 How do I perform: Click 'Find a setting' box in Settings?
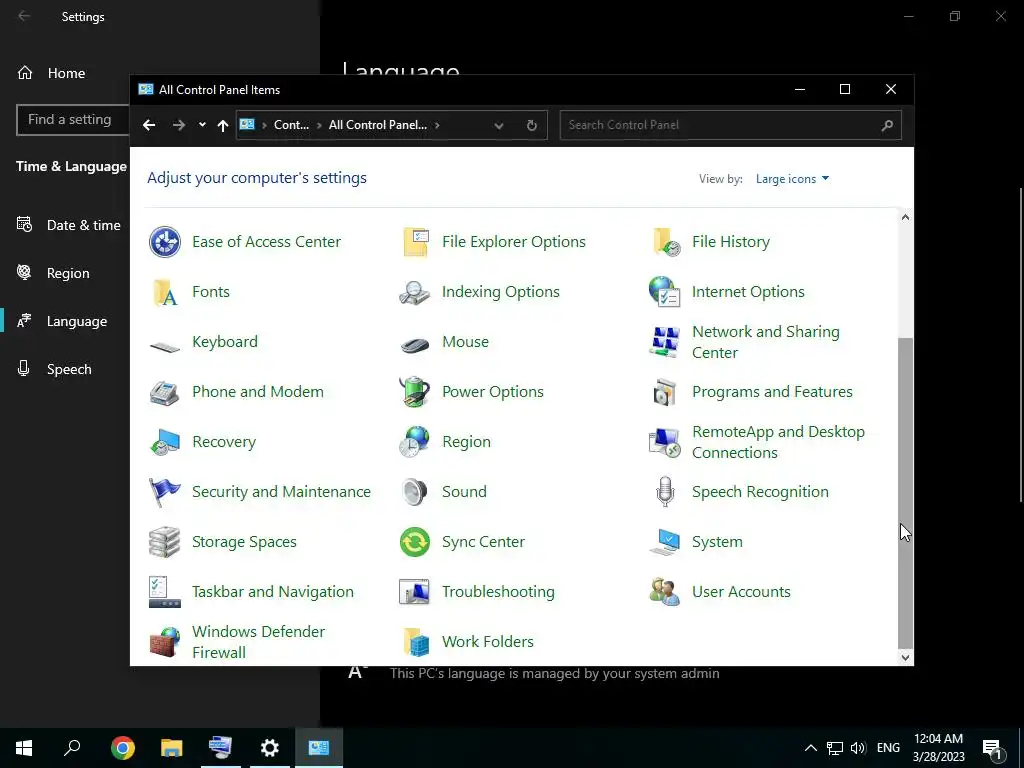click(73, 120)
